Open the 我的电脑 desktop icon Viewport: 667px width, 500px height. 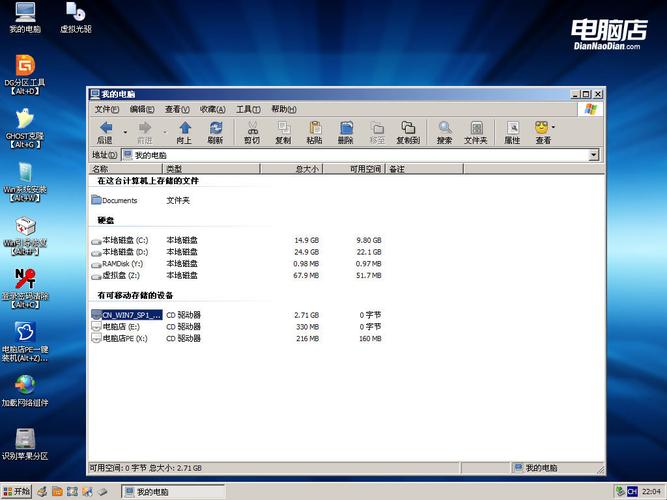pos(25,18)
